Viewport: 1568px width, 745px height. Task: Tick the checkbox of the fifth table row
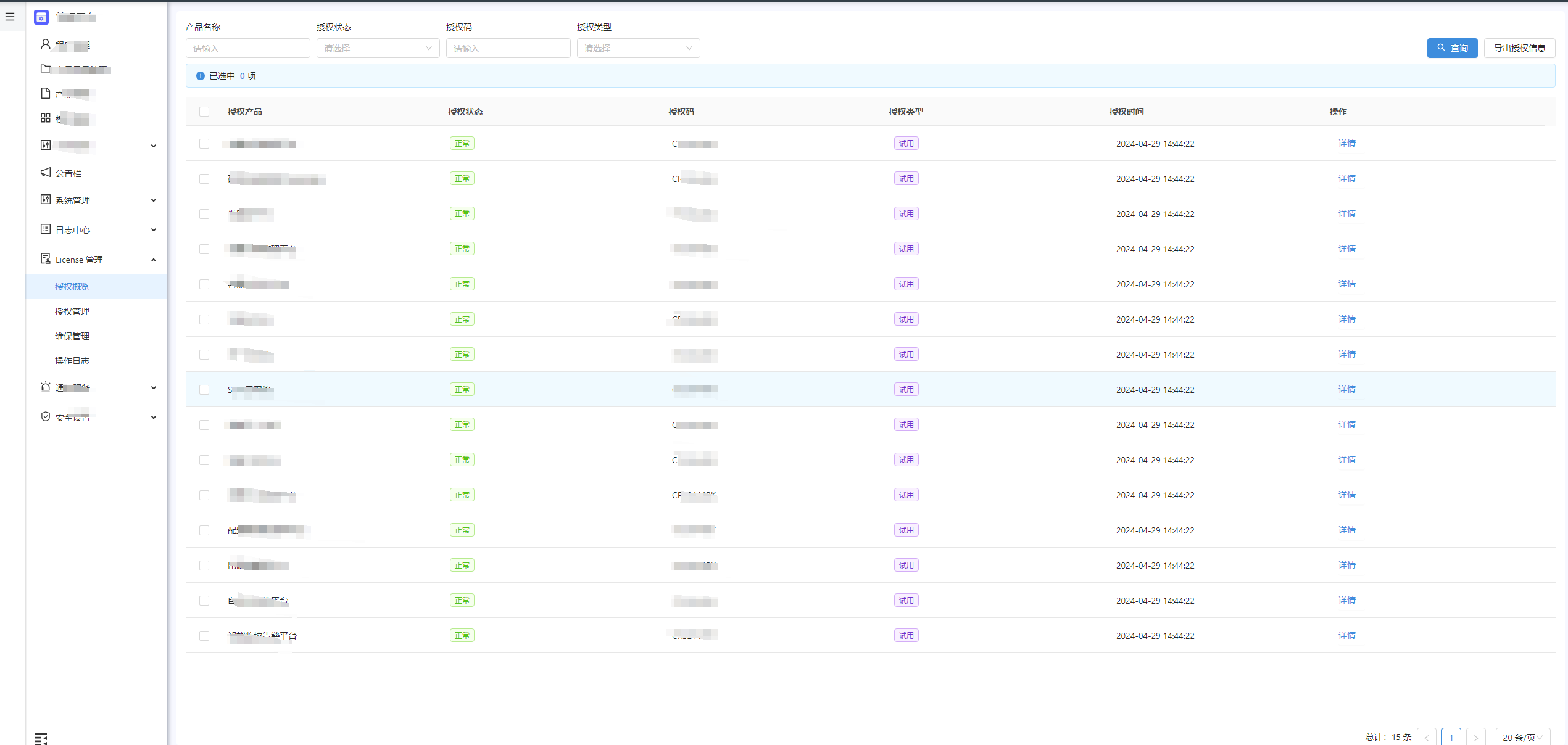pos(204,284)
